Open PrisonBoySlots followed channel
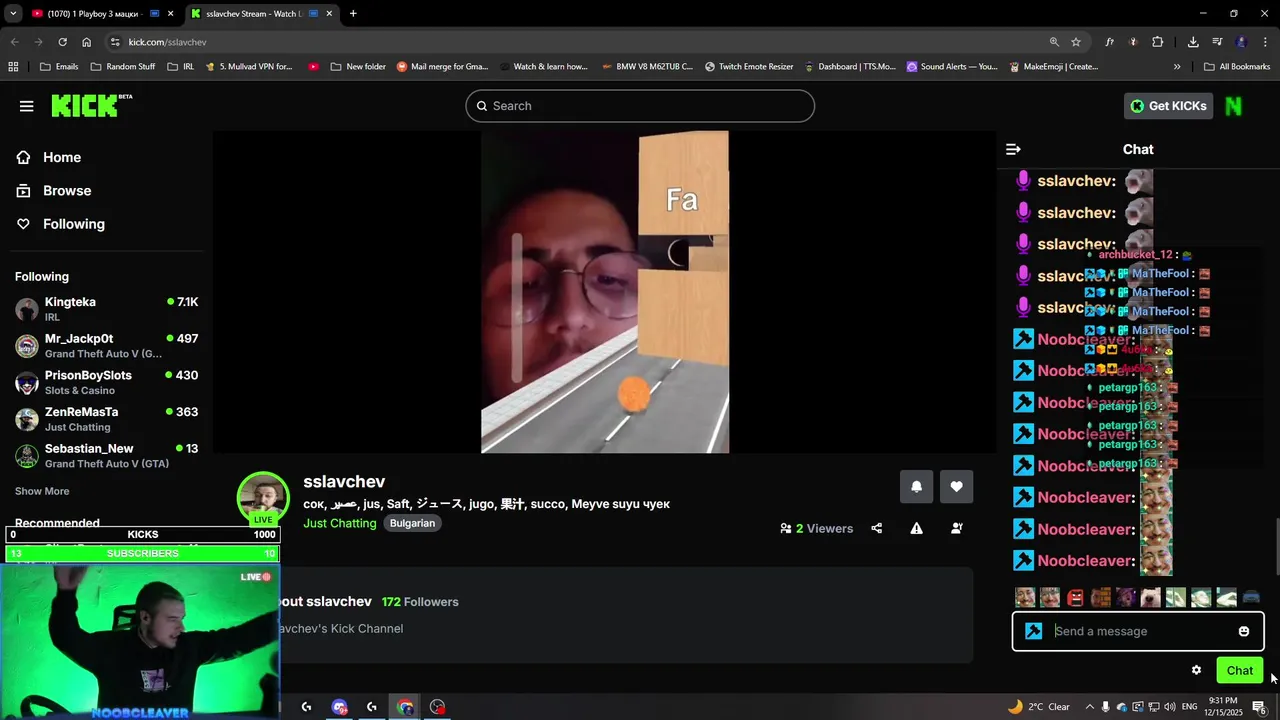The height and width of the screenshot is (720, 1280). [106, 382]
